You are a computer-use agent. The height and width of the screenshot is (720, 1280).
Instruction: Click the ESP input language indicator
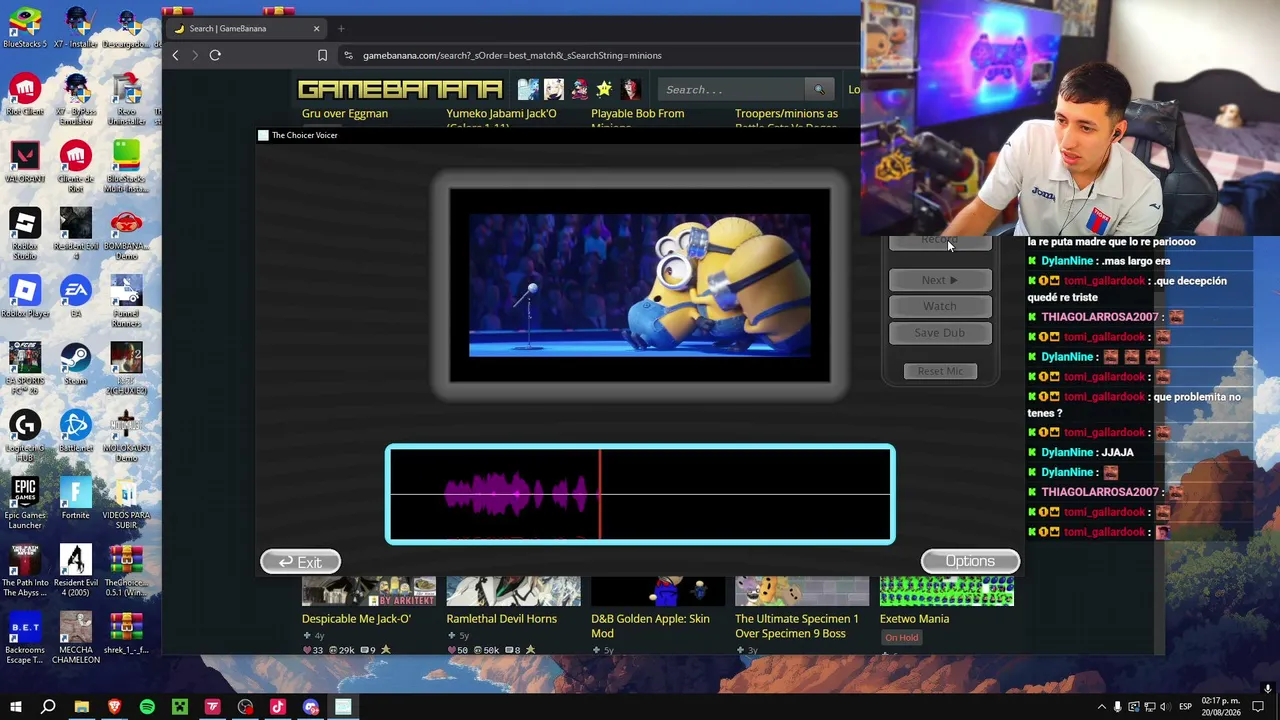pyautogui.click(x=1185, y=707)
